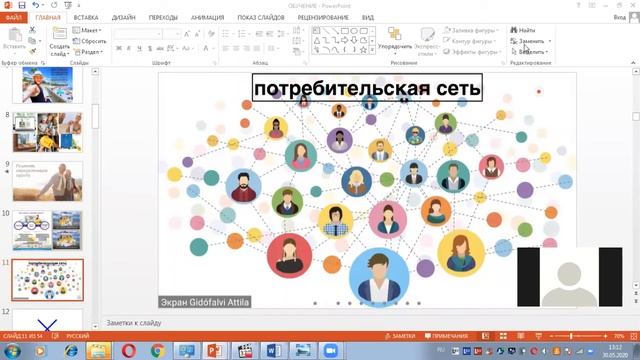640x360 pixels.
Task: Click the Вставить paste icon
Action: click(x=15, y=35)
